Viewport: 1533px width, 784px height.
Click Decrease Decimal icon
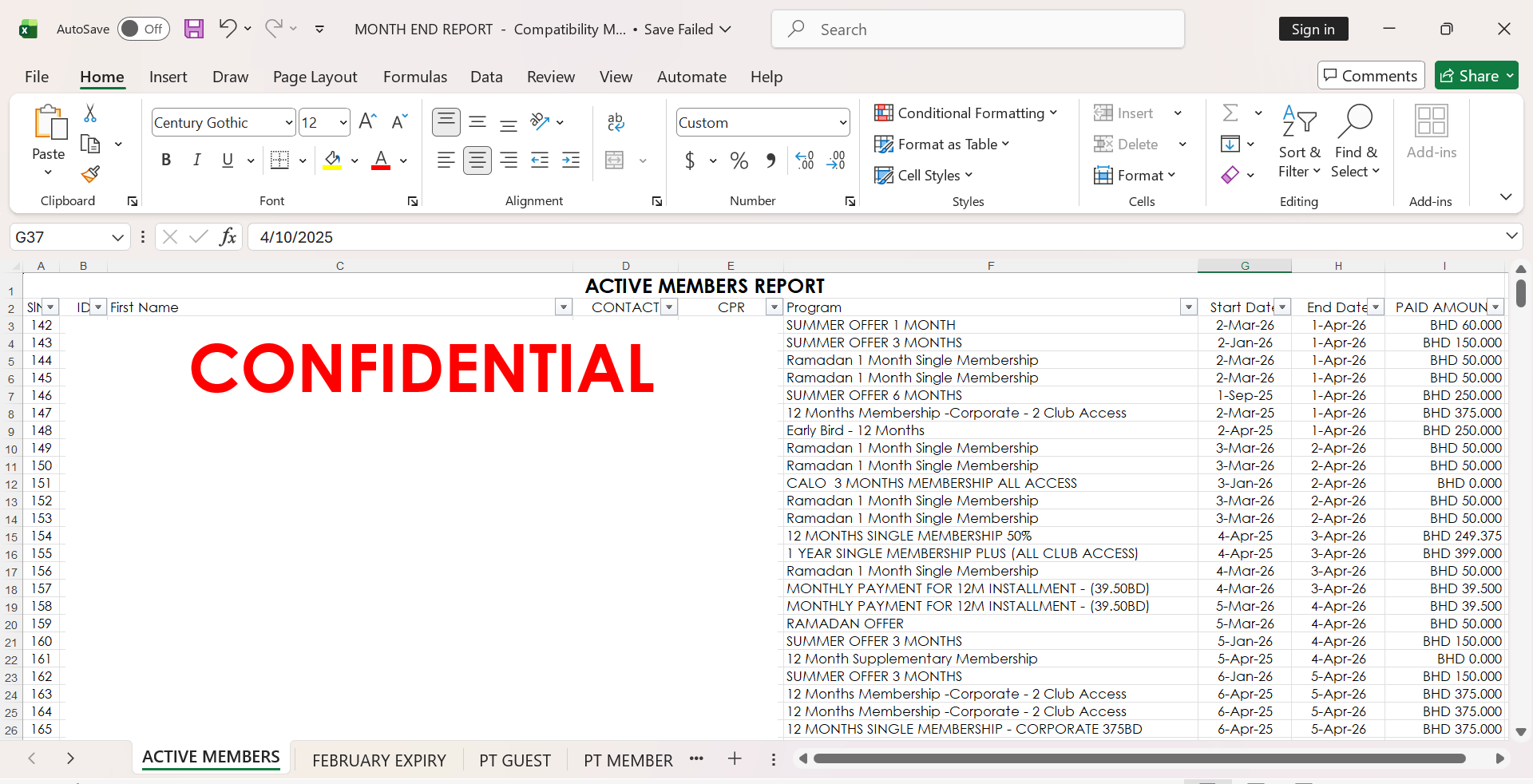pyautogui.click(x=836, y=160)
